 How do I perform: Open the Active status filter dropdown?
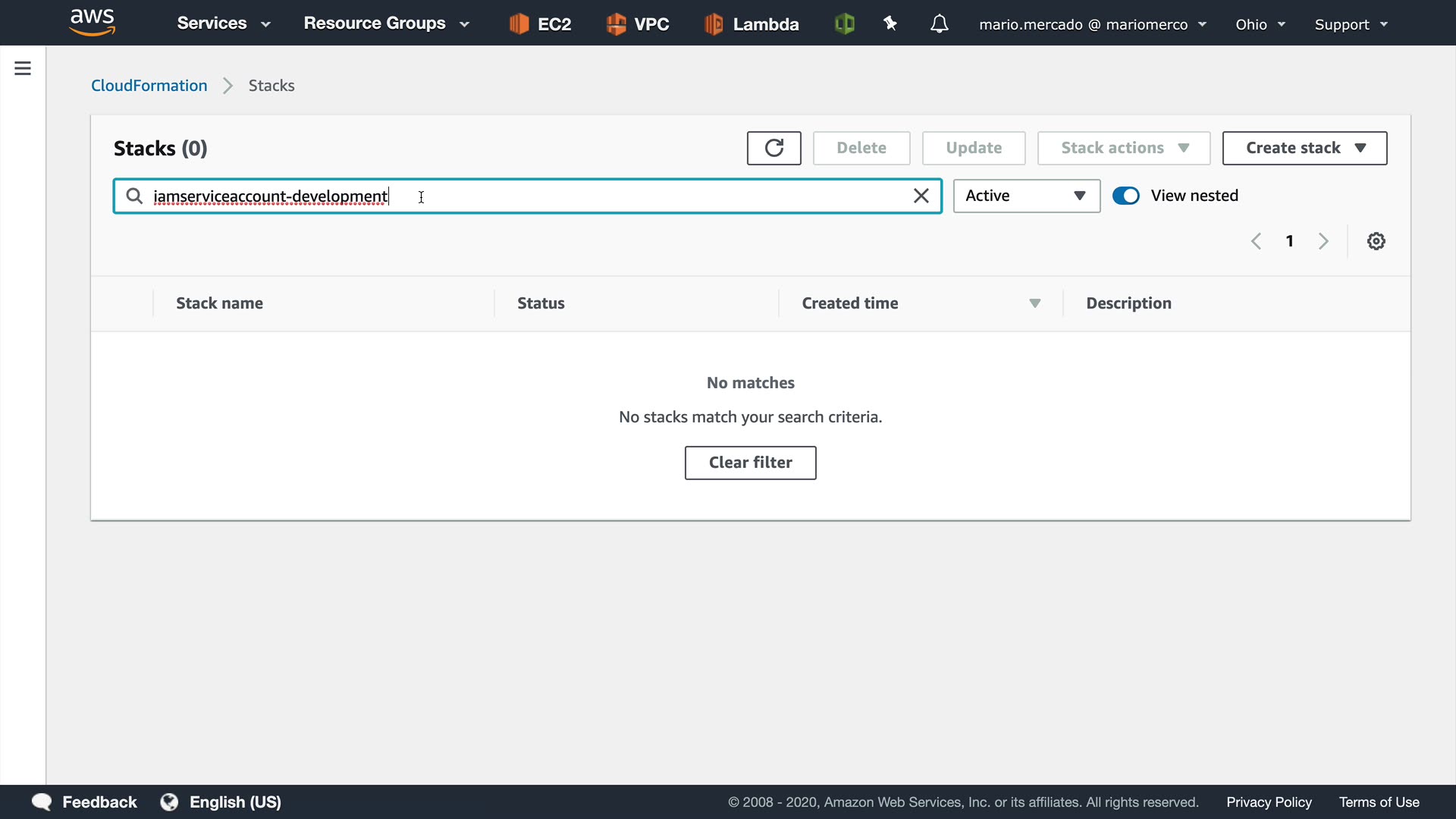(1026, 196)
